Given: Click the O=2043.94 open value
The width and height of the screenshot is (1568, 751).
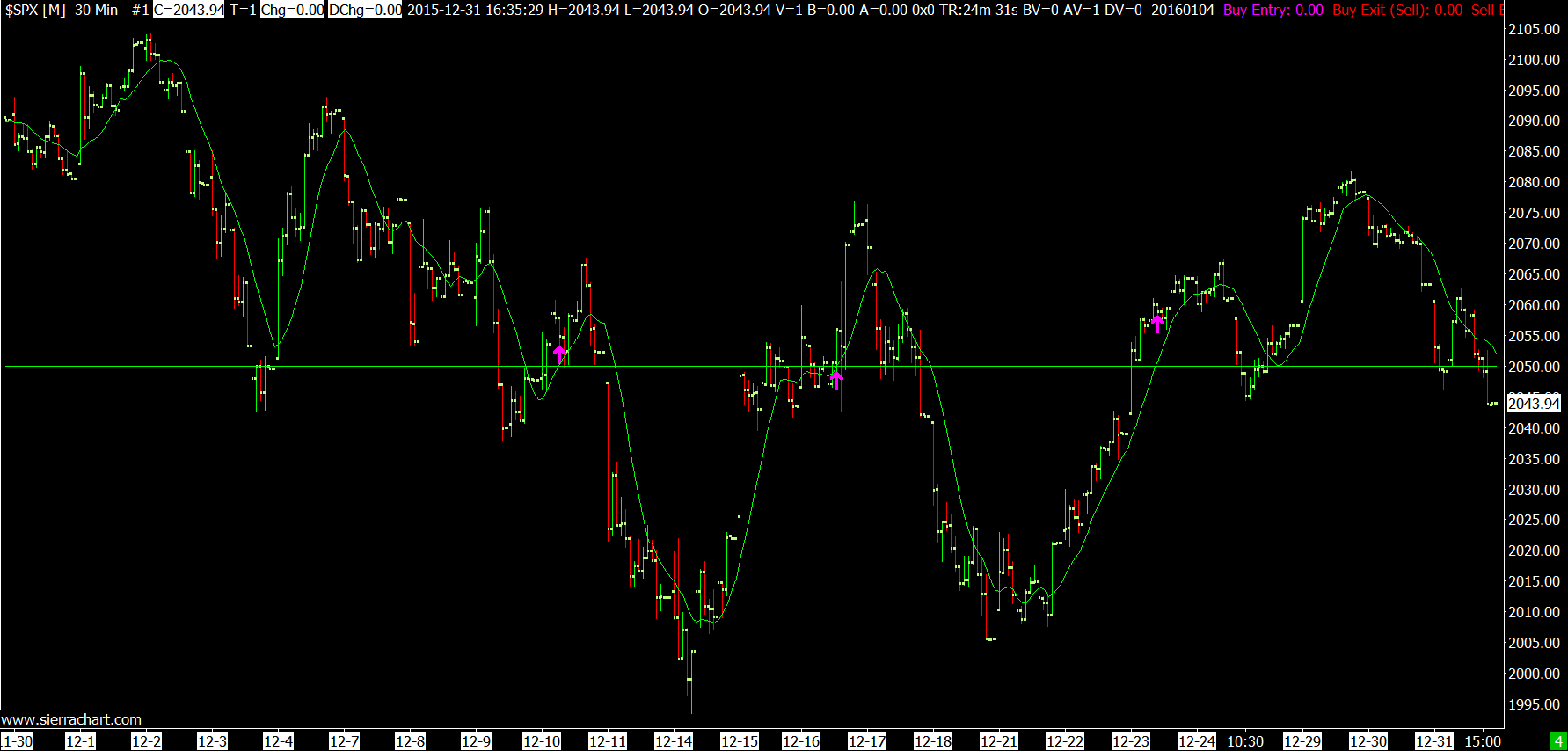Looking at the screenshot, I should (x=734, y=10).
